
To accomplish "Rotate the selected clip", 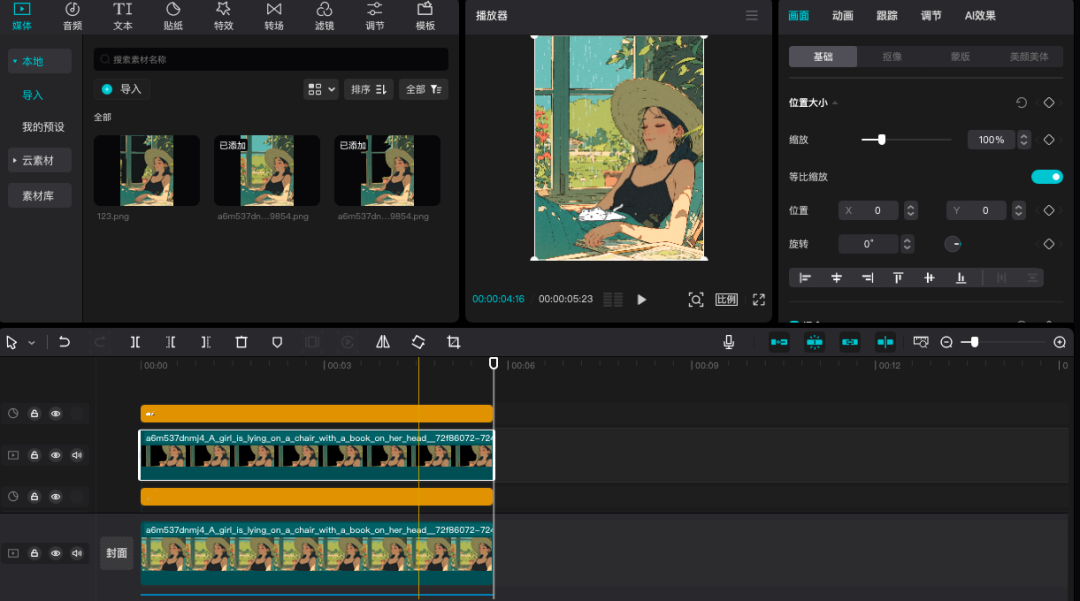I will [418, 342].
